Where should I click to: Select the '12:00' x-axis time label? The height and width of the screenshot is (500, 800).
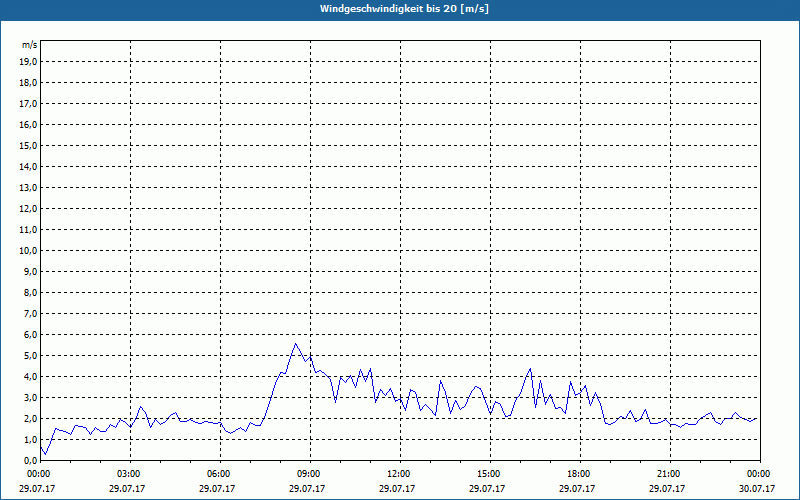coord(400,474)
